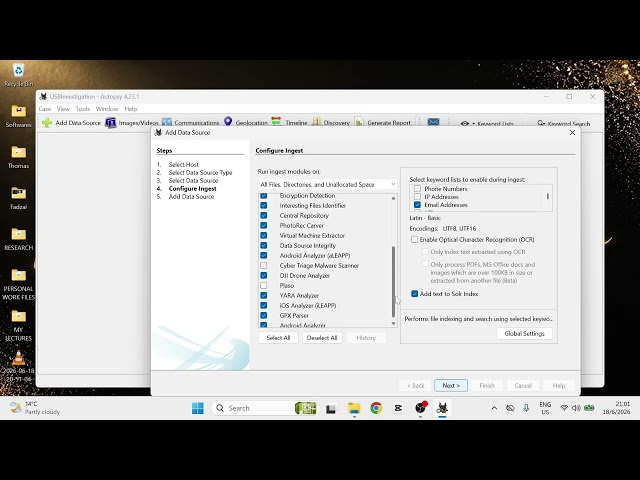Open the Case menu
The image size is (640, 480).
coord(45,109)
